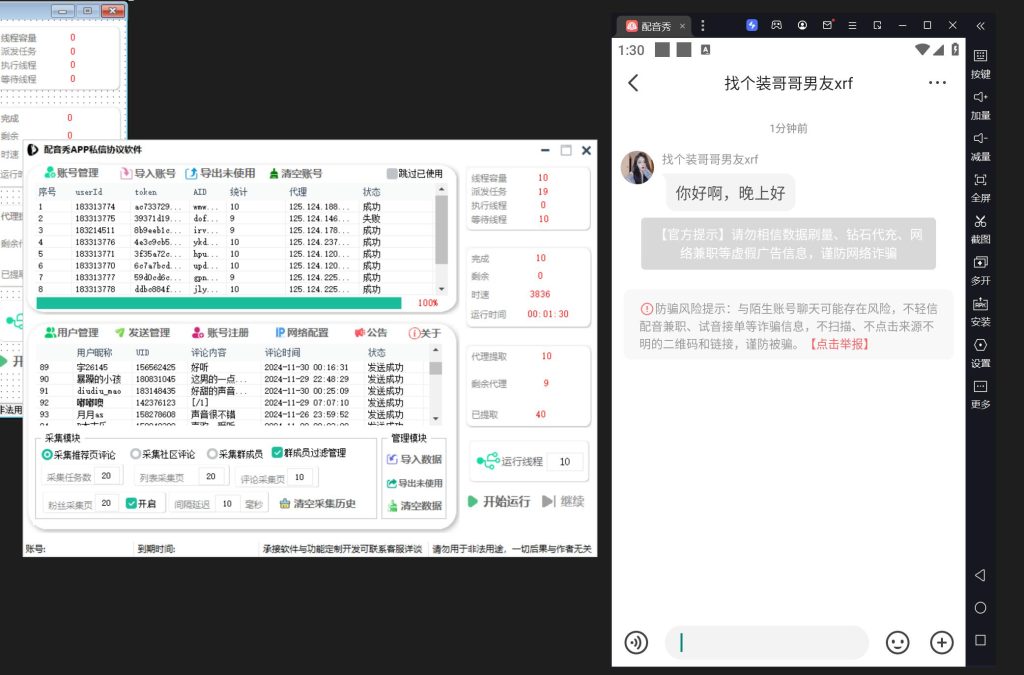The width and height of the screenshot is (1024, 675).
Task: Open the hamburger menu in emulator title bar
Action: (851, 25)
